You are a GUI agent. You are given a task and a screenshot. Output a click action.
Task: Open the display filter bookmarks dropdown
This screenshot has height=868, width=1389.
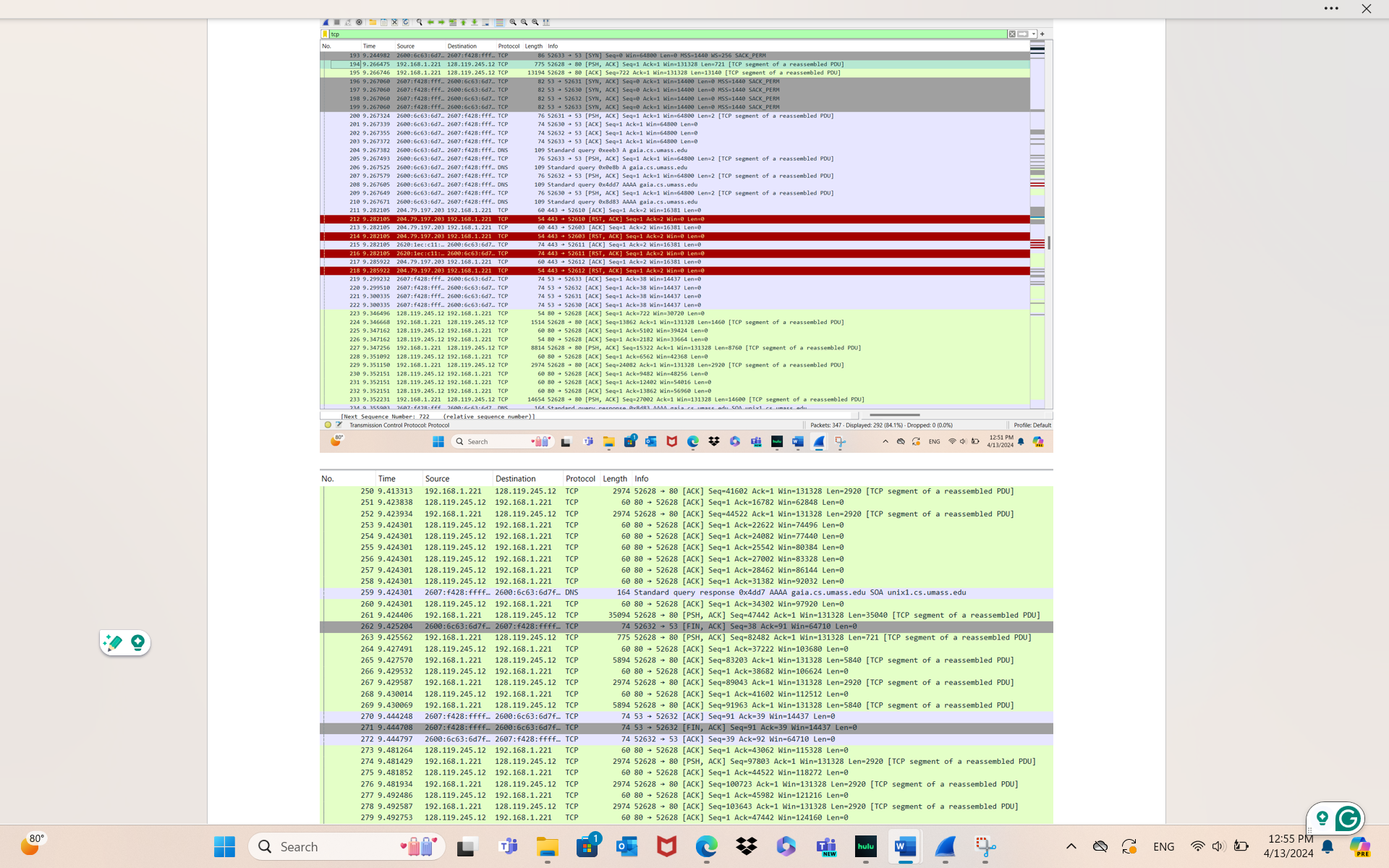click(326, 34)
